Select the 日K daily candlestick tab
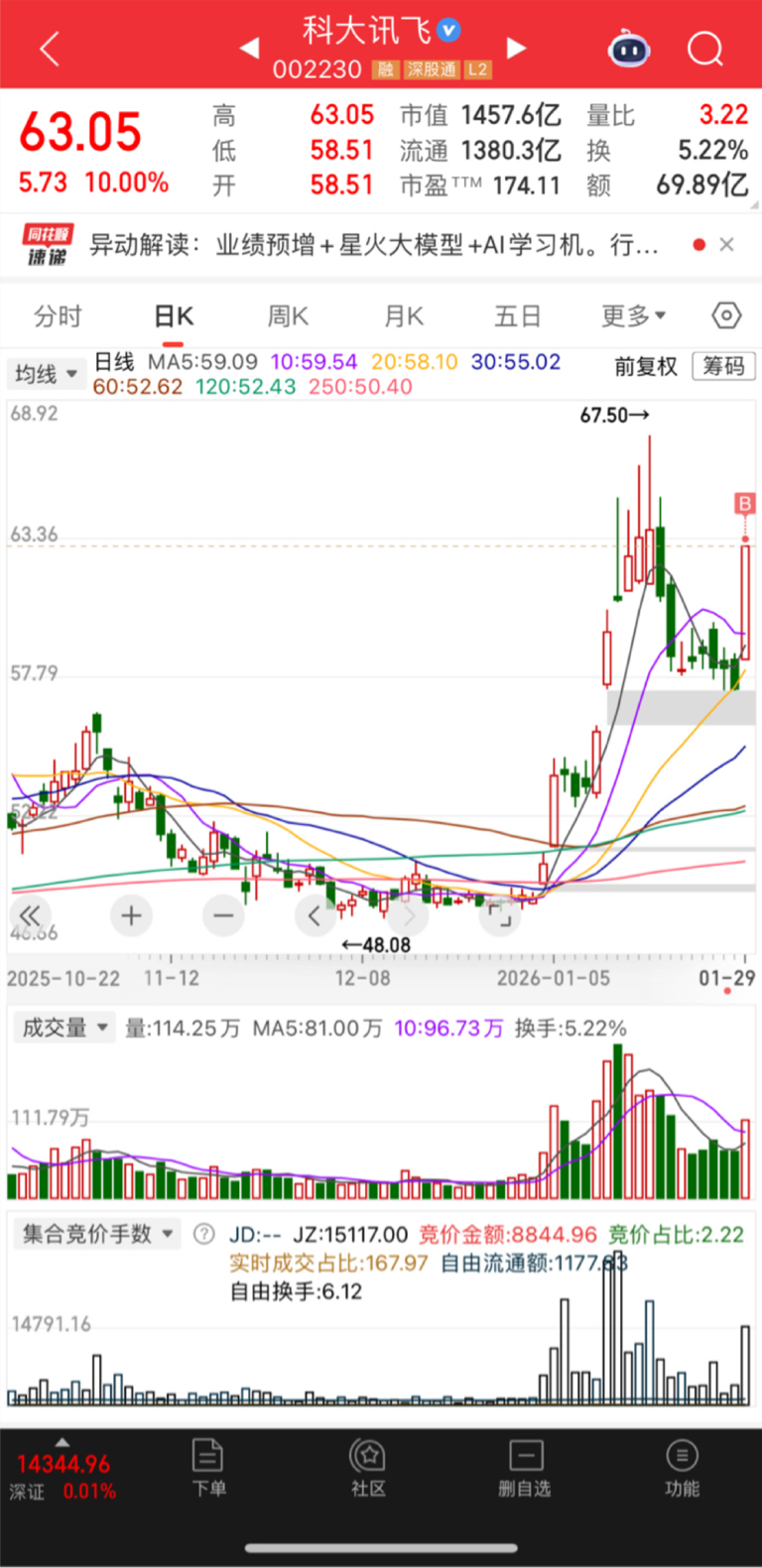Viewport: 762px width, 1568px height. (x=174, y=316)
